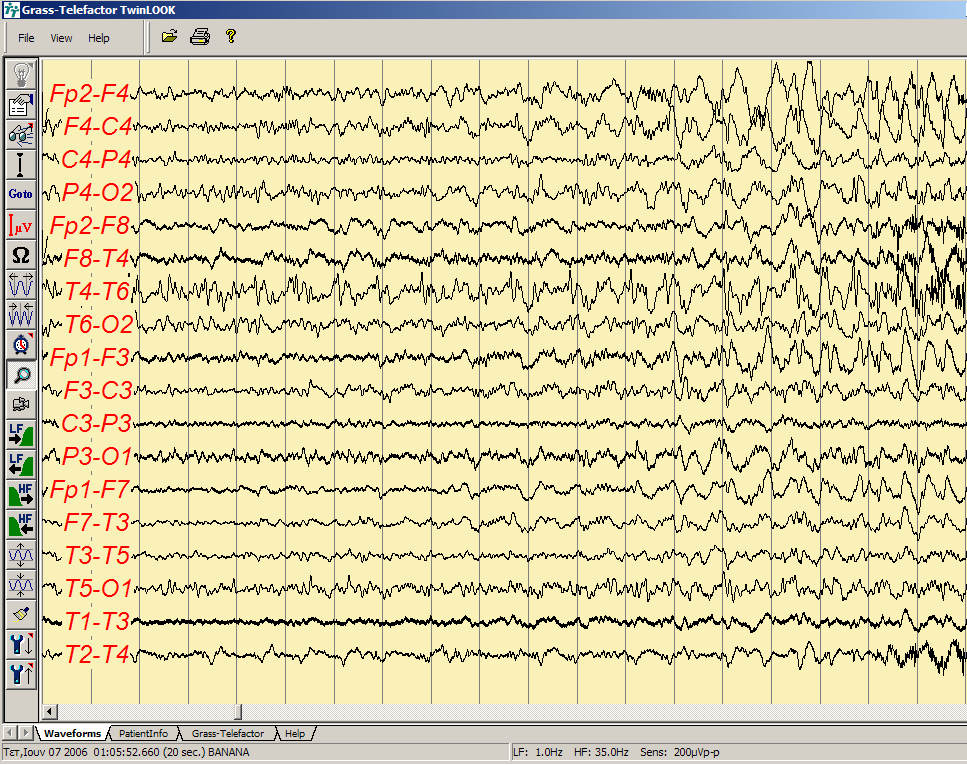967x765 pixels.
Task: Open the View menu
Action: click(x=61, y=38)
